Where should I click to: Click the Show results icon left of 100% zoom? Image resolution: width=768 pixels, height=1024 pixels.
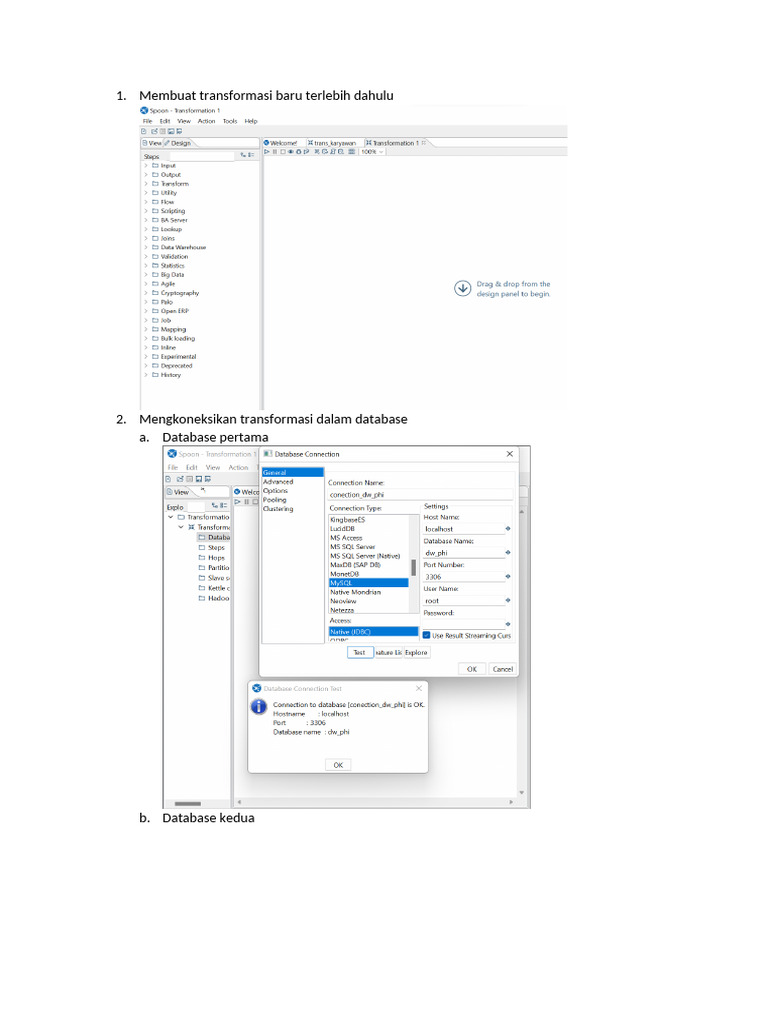point(352,152)
